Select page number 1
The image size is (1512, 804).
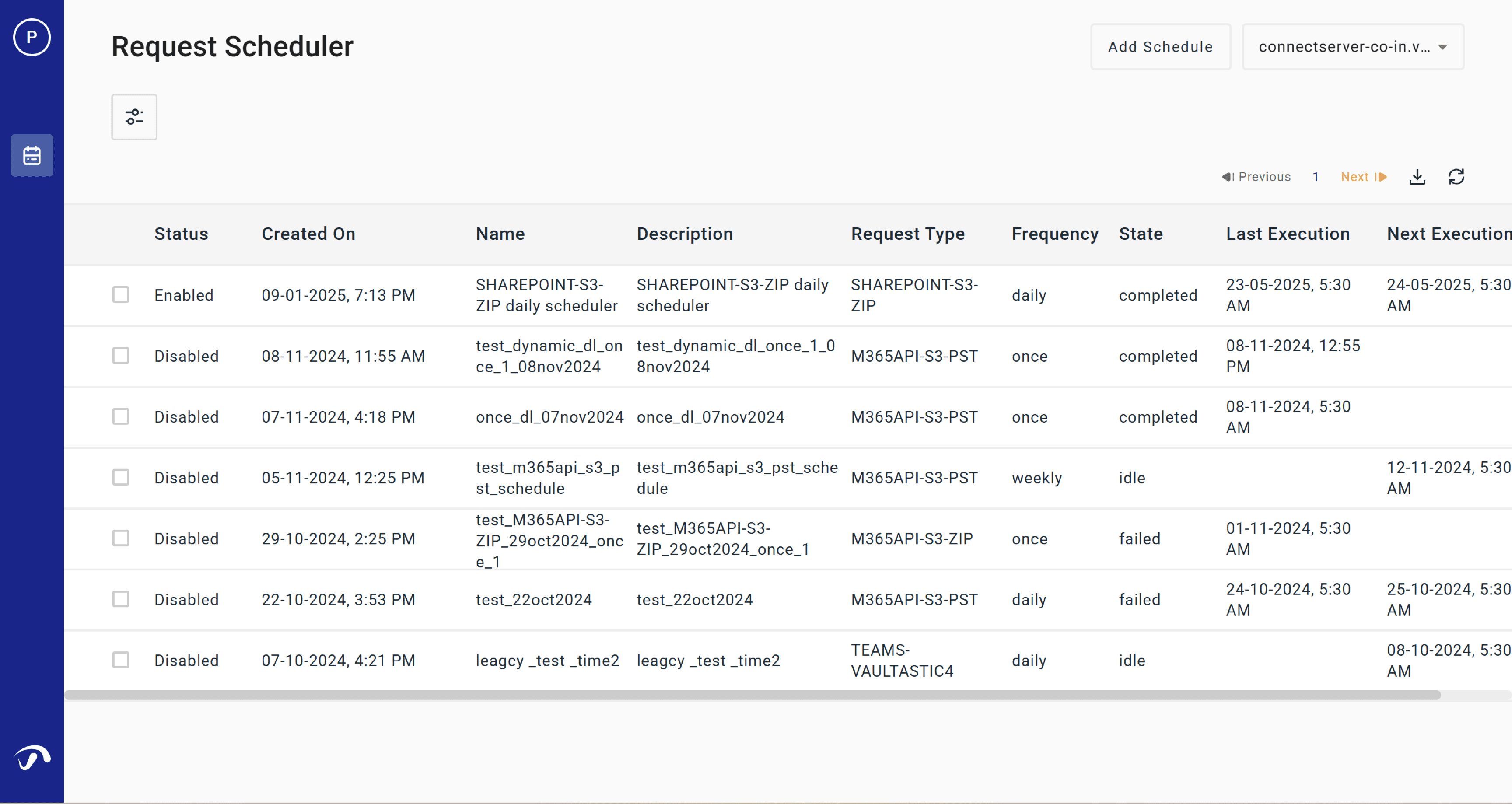pos(1316,177)
